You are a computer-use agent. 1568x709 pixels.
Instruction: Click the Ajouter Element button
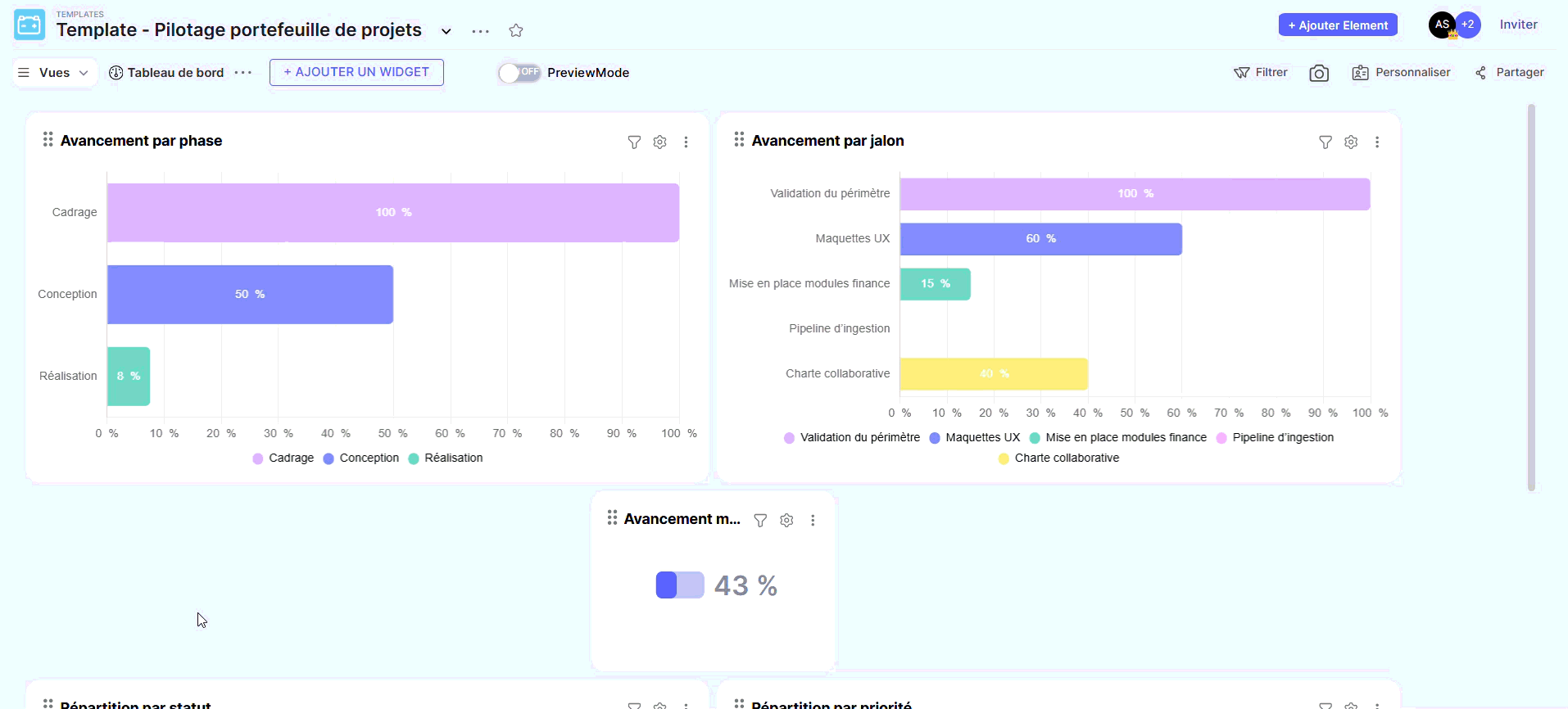pyautogui.click(x=1337, y=25)
